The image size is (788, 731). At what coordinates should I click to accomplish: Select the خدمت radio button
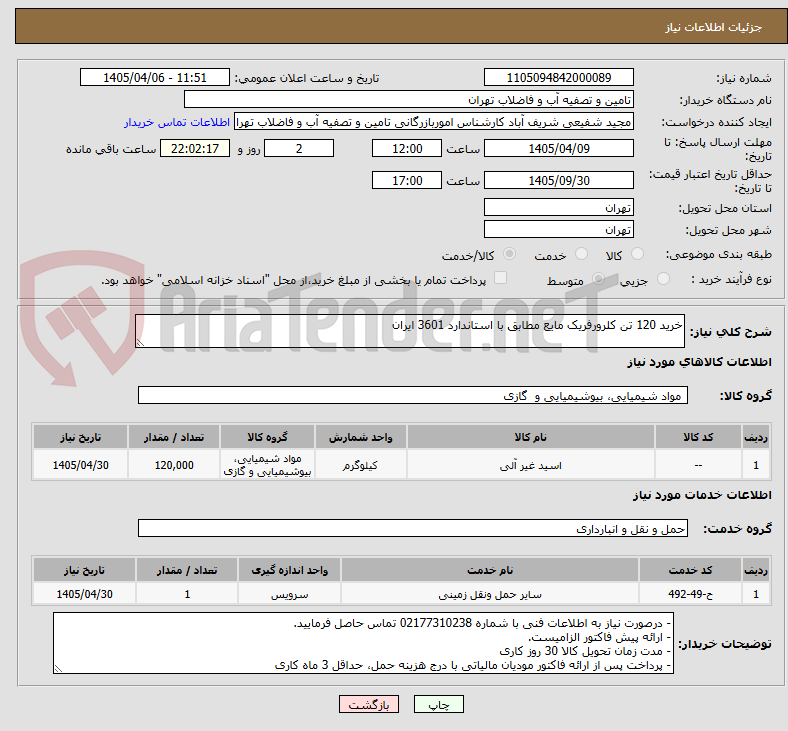(x=581, y=254)
